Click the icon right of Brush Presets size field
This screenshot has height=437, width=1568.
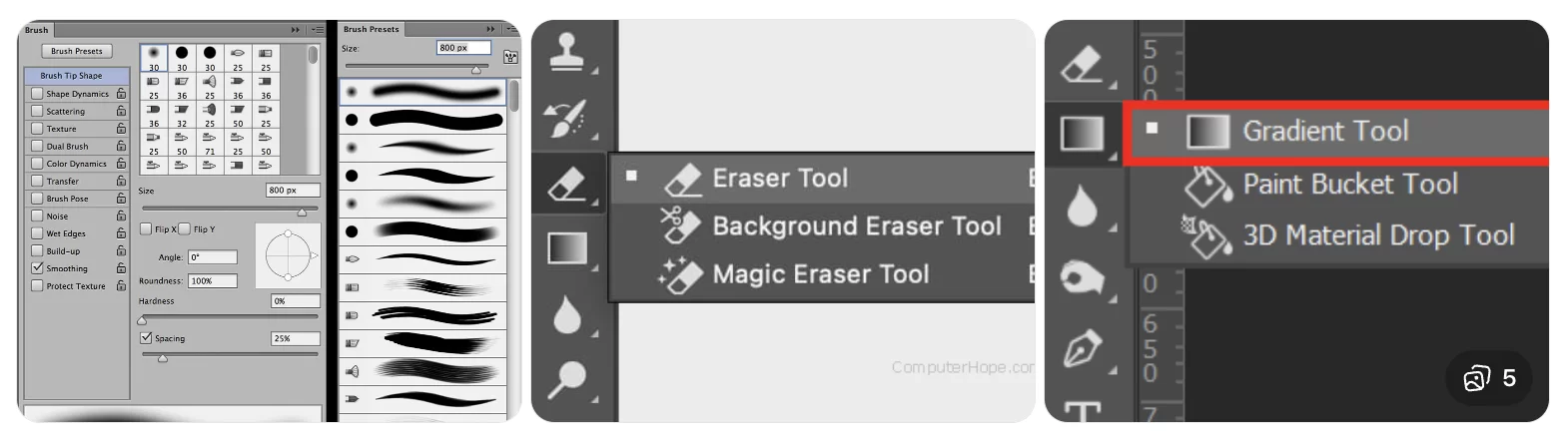point(510,57)
